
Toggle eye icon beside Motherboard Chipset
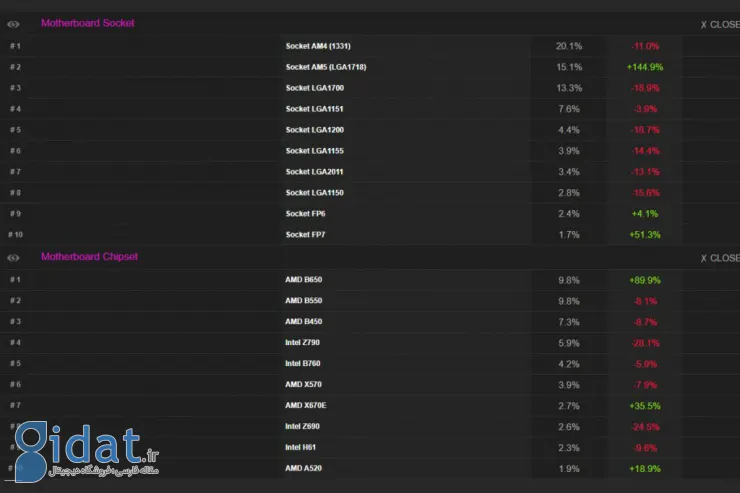[x=13, y=257]
